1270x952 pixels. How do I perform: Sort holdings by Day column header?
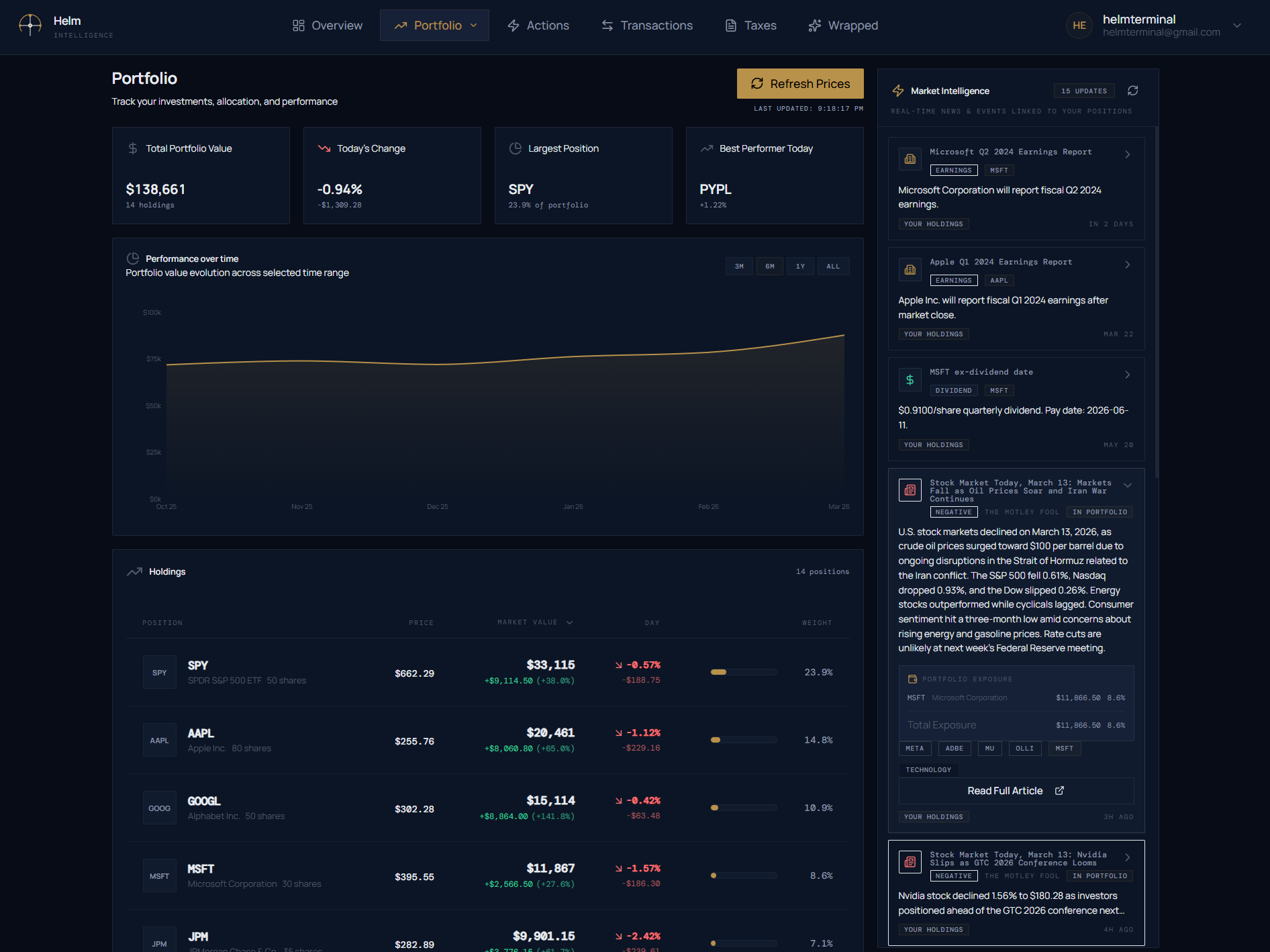coord(652,623)
